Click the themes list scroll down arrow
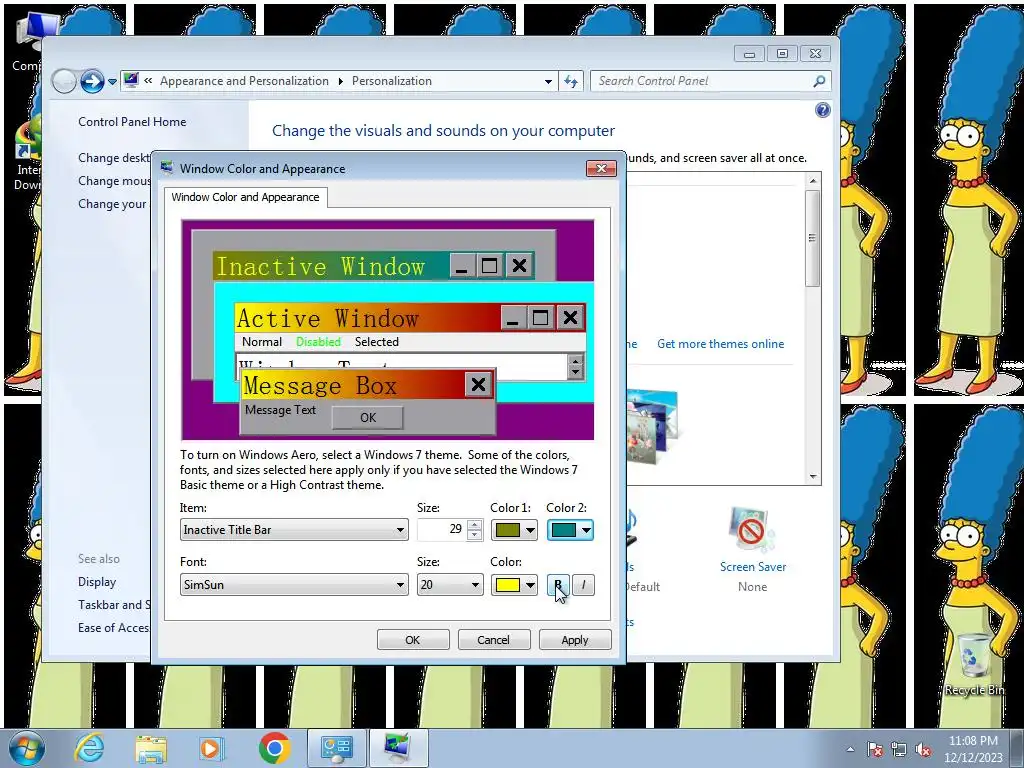The width and height of the screenshot is (1024, 768). (813, 476)
